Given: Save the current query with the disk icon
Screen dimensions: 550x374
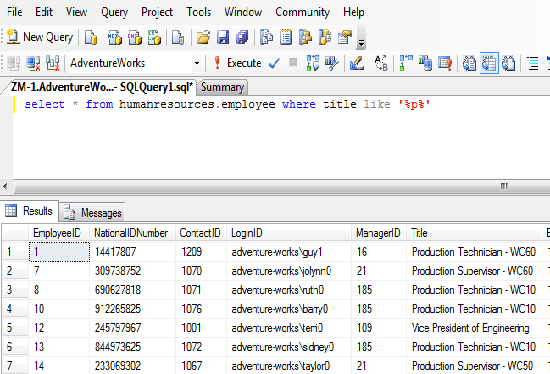Looking at the screenshot, I should pyautogui.click(x=223, y=37).
